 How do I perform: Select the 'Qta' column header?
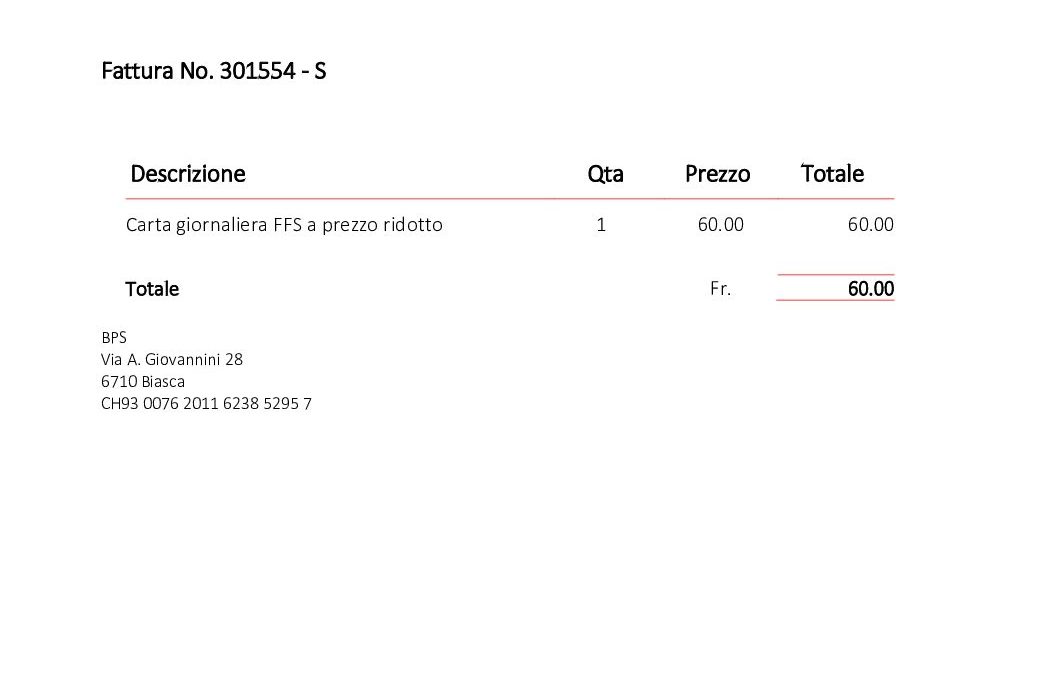[605, 174]
